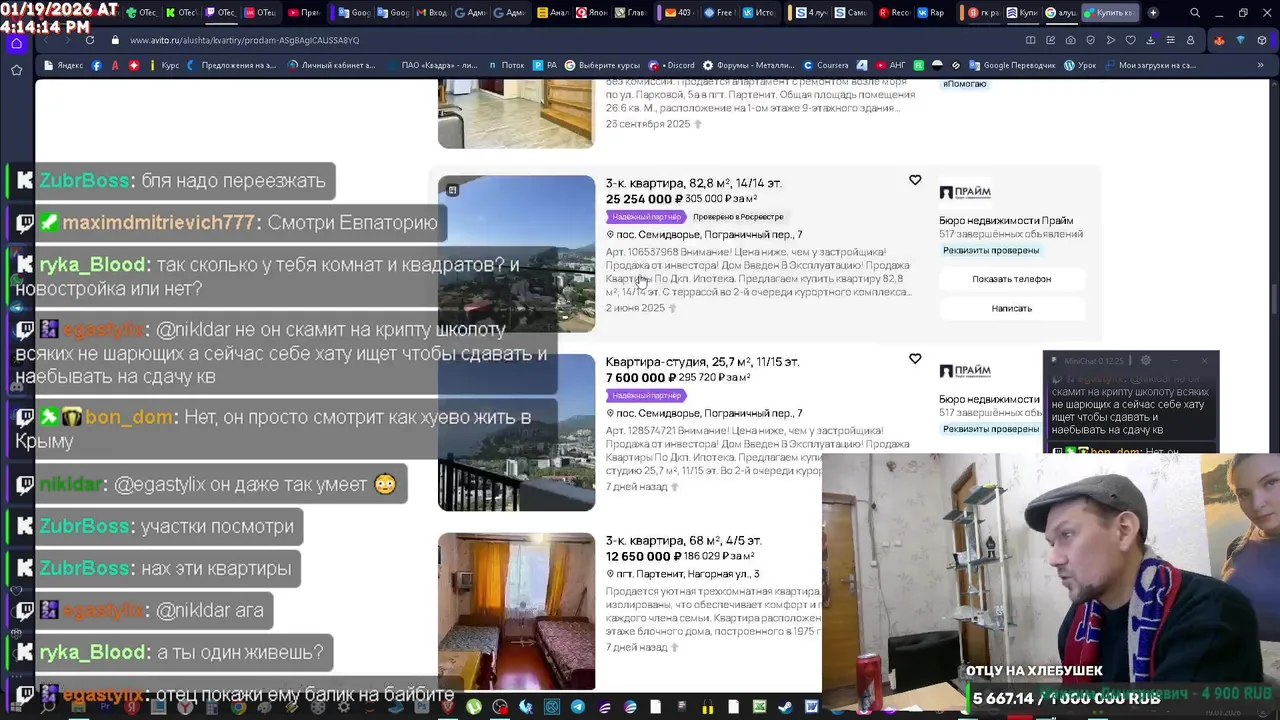Viewport: 1280px width, 720px height.
Task: Open the Coursera bookmark
Action: [x=825, y=65]
